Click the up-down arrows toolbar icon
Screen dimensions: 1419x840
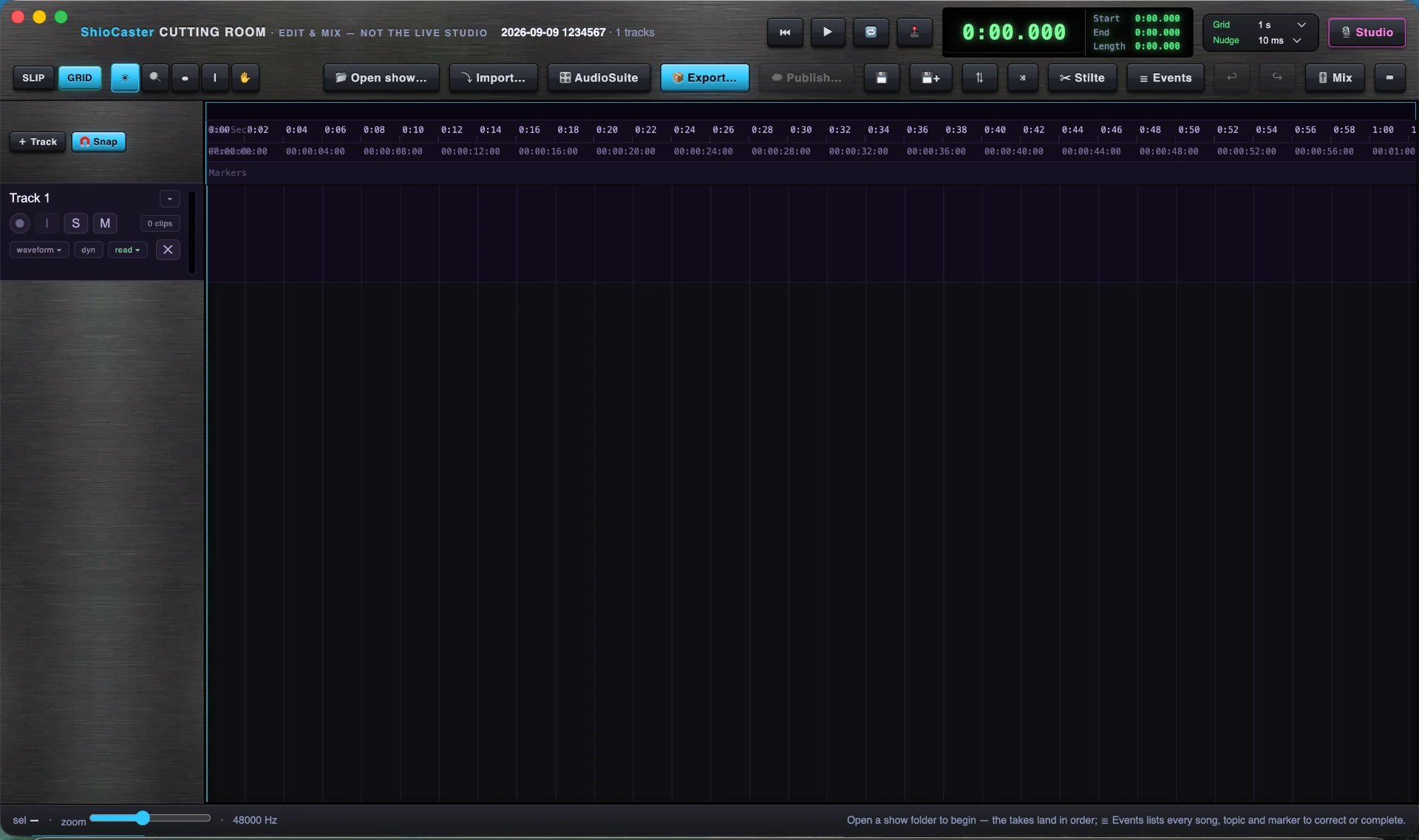coord(979,78)
